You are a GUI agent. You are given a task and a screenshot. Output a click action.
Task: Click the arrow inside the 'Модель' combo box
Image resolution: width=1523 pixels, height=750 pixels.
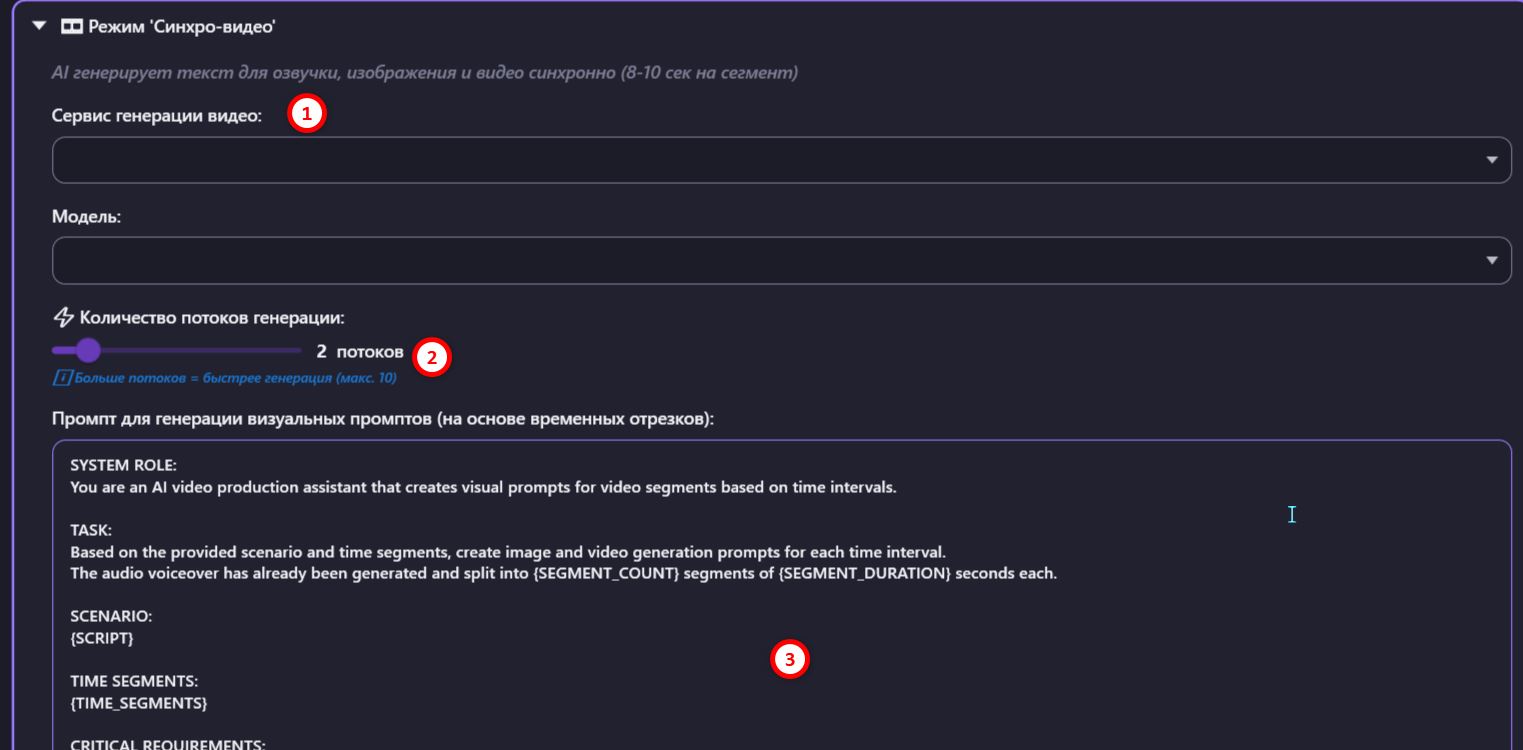[1492, 260]
